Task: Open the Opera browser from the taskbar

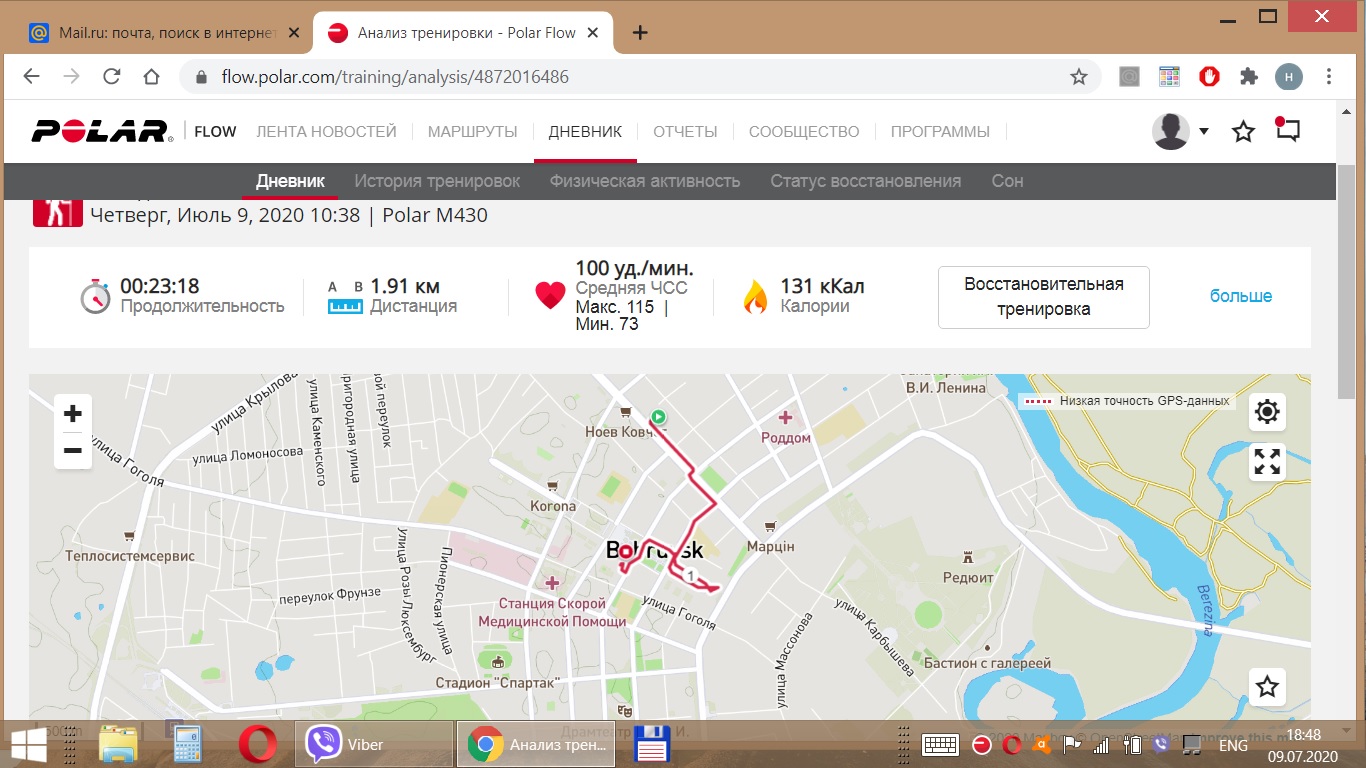Action: tap(258, 745)
